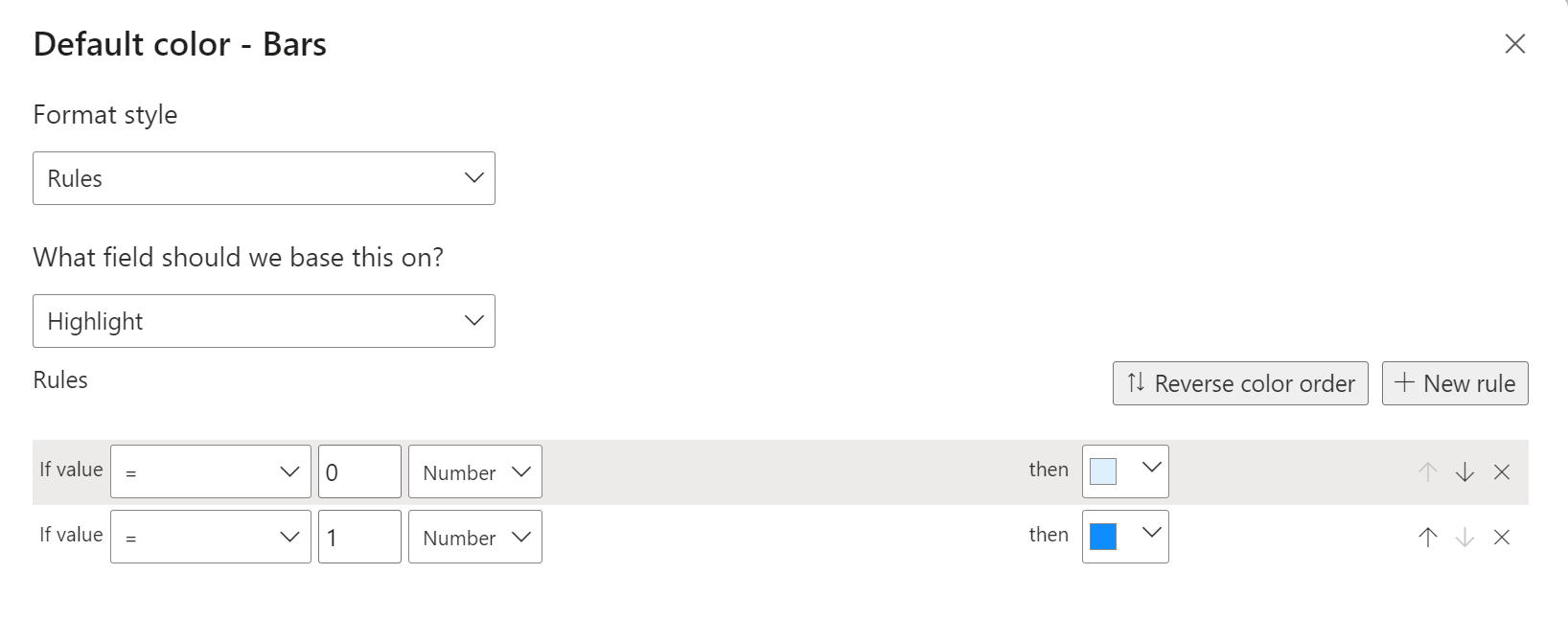Click Reverse color order button
The image size is (1568, 620).
pyautogui.click(x=1240, y=383)
